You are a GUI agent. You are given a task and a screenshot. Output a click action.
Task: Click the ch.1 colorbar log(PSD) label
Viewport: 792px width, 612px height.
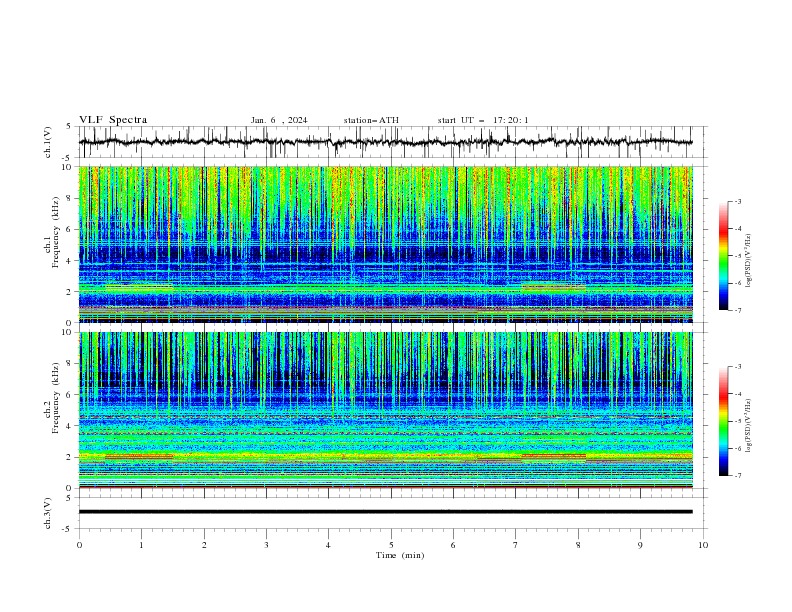point(749,261)
